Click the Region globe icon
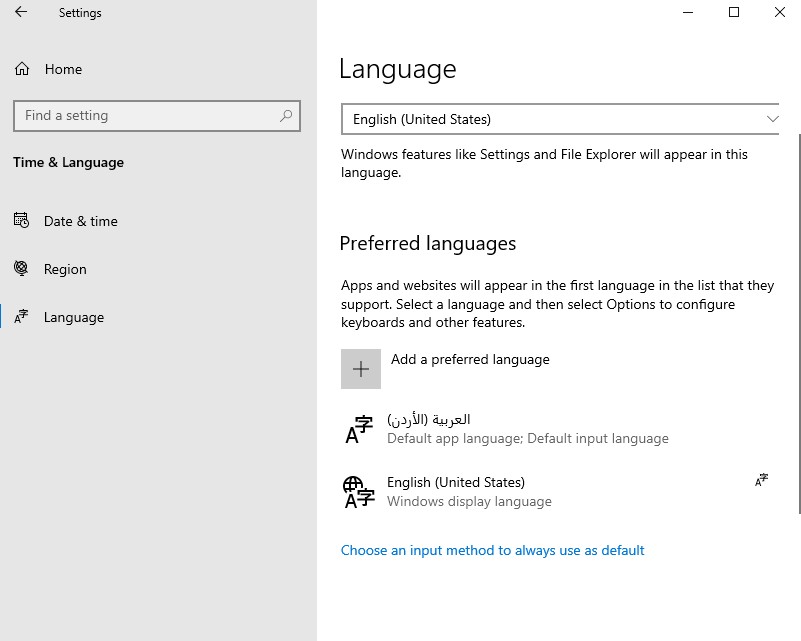This screenshot has height=641, width=801. point(21,268)
